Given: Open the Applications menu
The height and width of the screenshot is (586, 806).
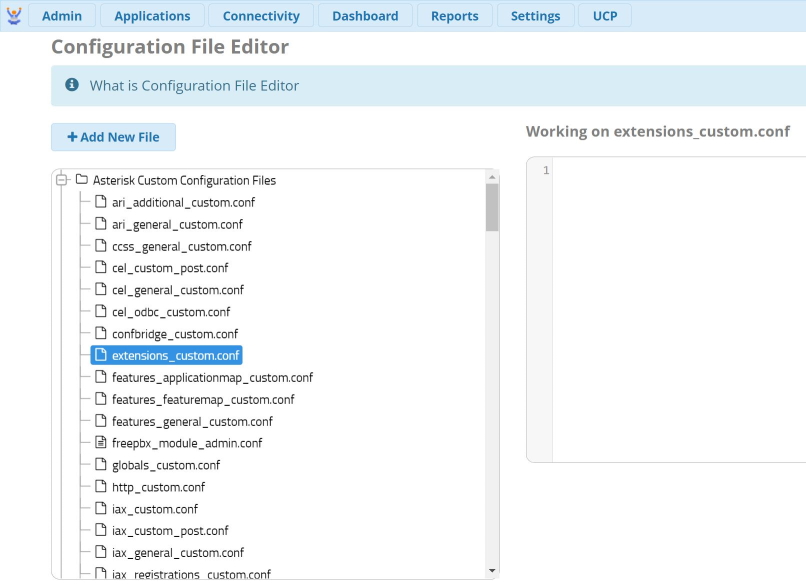Looking at the screenshot, I should coord(152,16).
